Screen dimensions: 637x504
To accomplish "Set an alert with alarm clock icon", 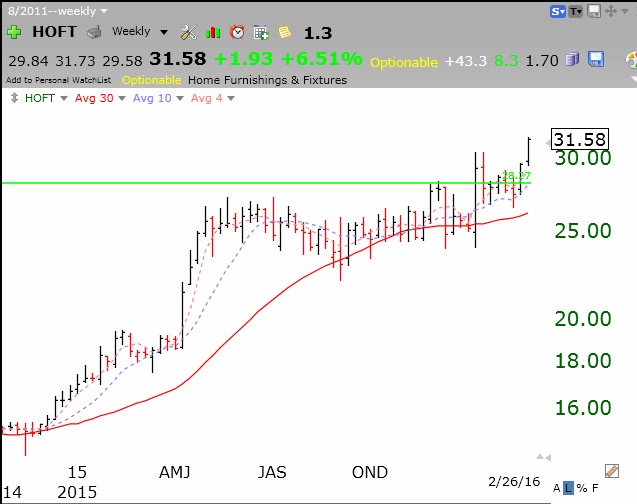I will [237, 32].
